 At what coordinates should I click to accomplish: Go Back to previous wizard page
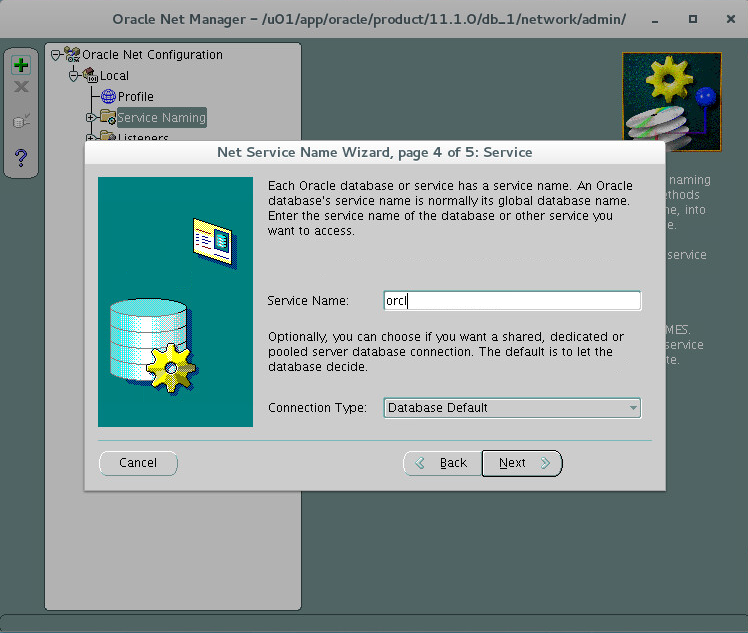pyautogui.click(x=442, y=463)
